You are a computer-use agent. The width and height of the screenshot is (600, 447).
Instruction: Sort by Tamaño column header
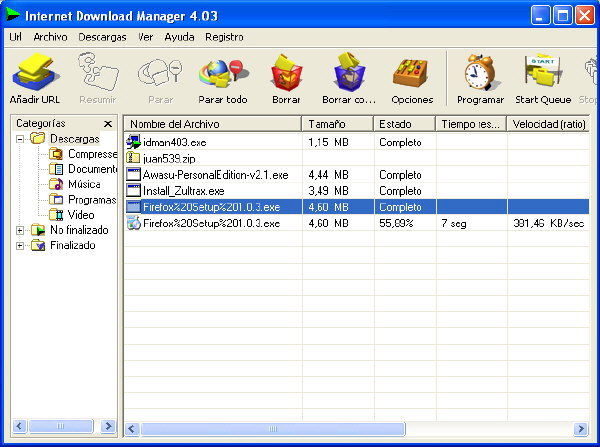click(338, 124)
